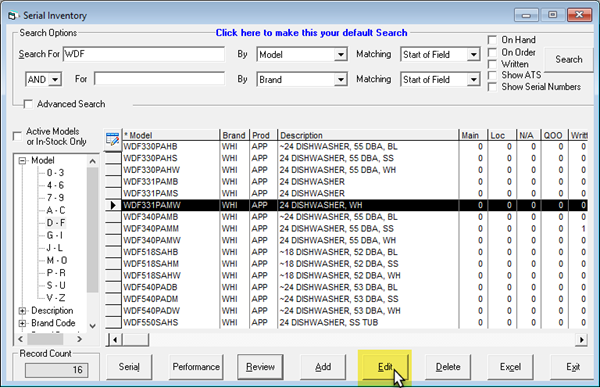Select the 0 - 3 tree range
The width and height of the screenshot is (600, 388).
[x=55, y=173]
